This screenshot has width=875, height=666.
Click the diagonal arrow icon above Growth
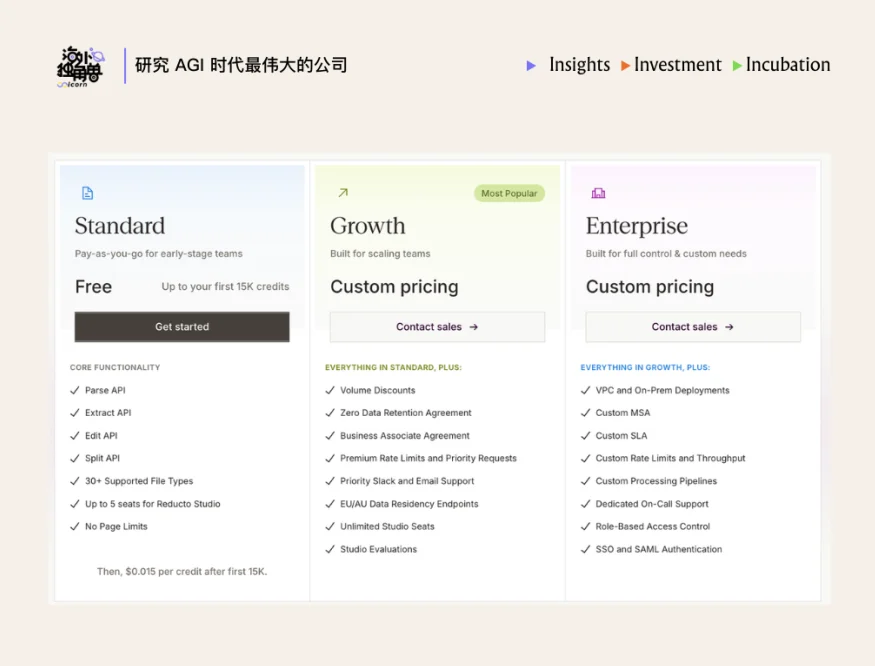[x=343, y=192]
